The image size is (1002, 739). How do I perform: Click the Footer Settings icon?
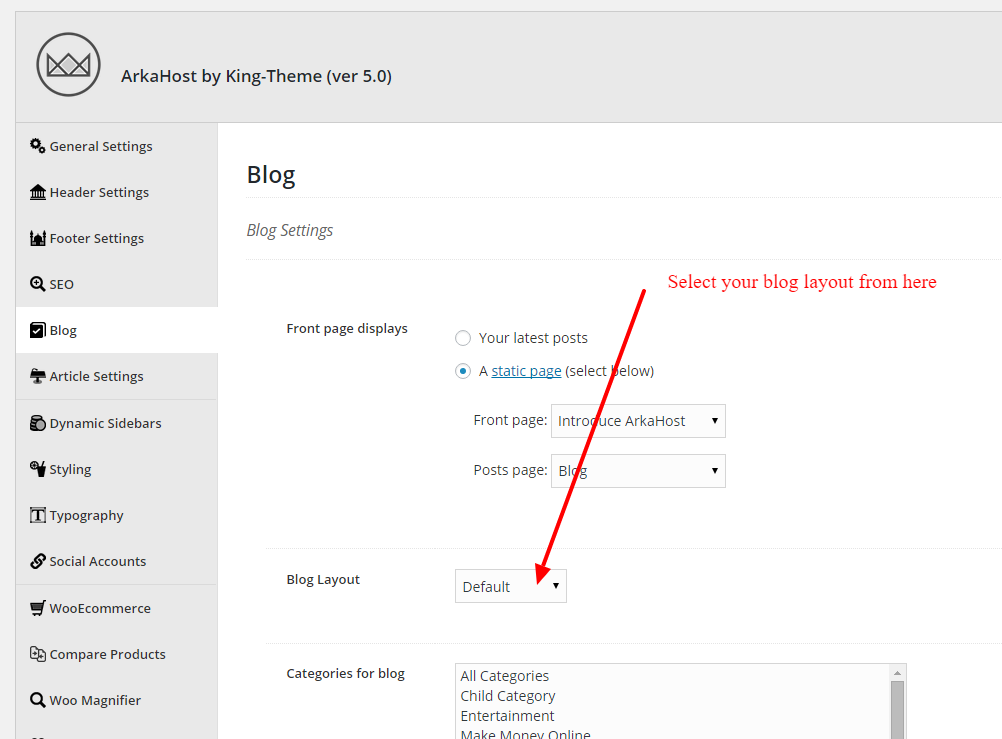click(x=38, y=238)
